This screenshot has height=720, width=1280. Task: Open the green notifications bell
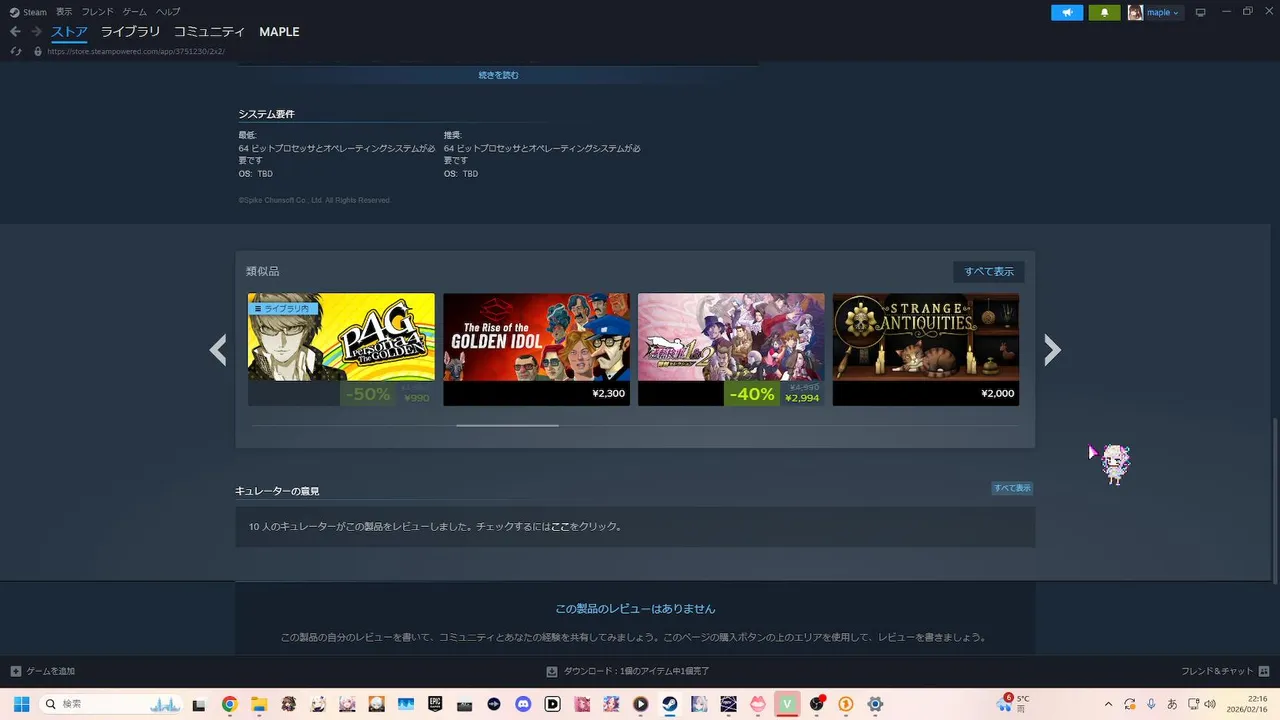click(x=1104, y=12)
